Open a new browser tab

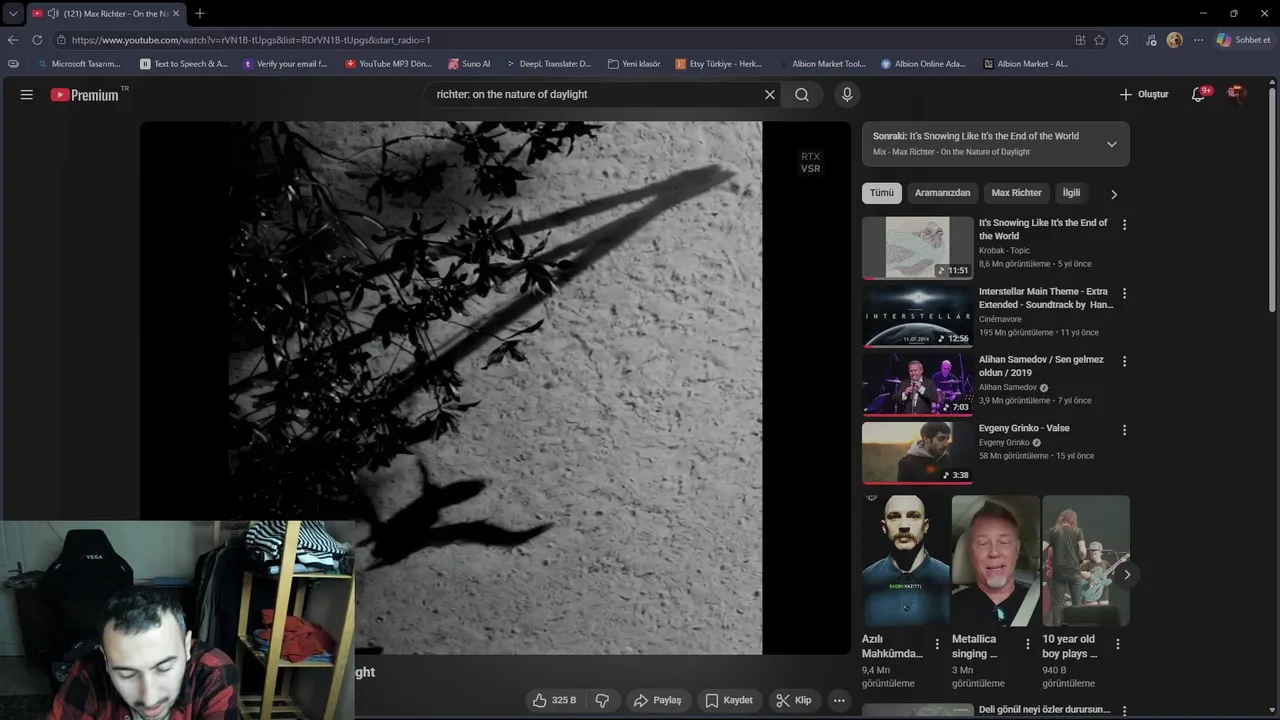click(x=200, y=13)
